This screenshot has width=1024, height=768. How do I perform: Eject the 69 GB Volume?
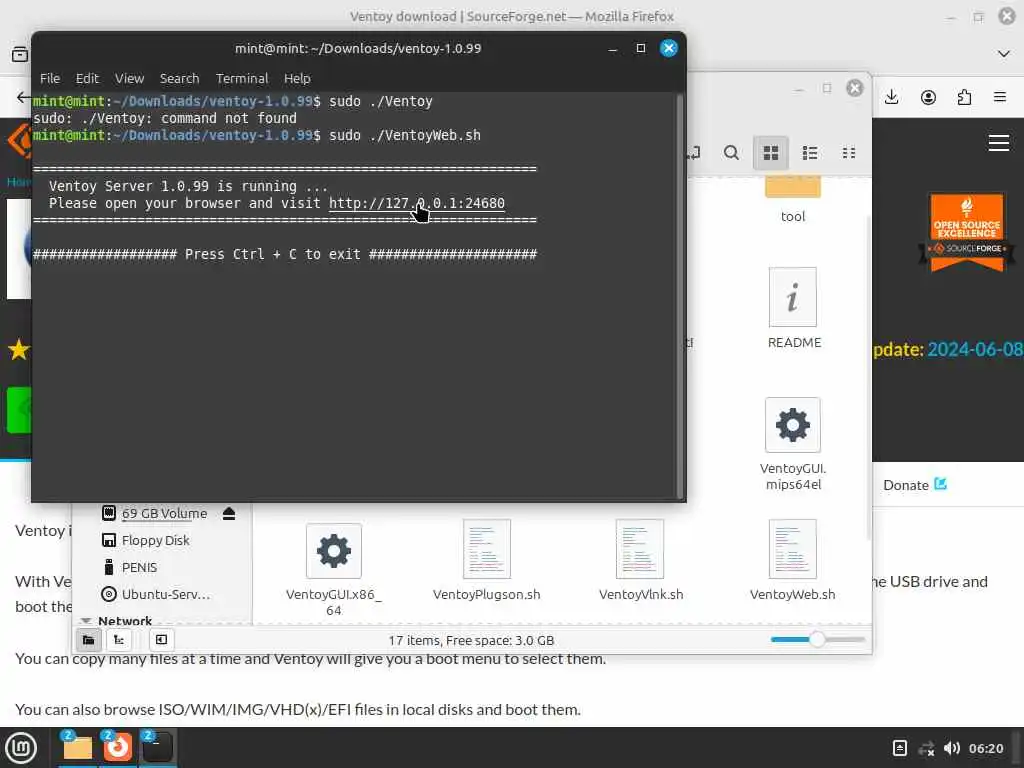pos(229,514)
